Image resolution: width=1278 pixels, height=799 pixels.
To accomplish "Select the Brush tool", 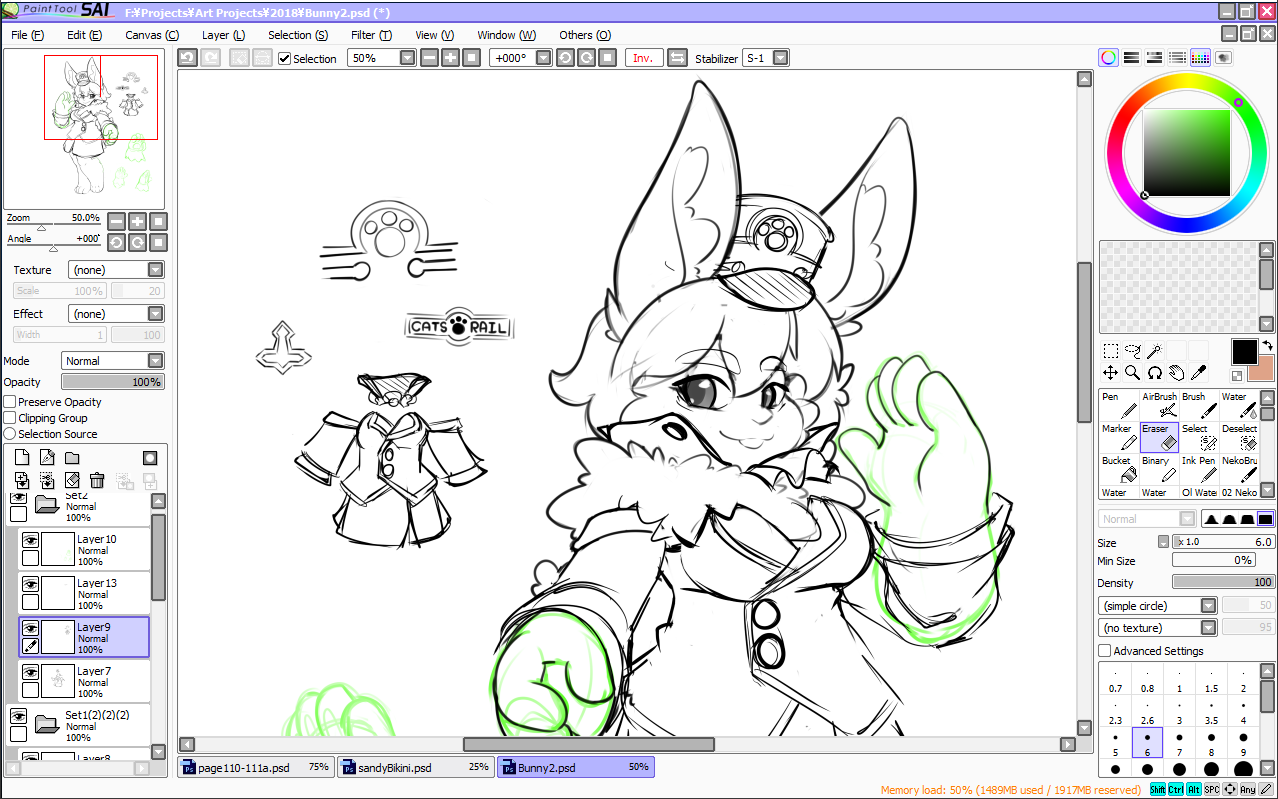I will click(1199, 405).
